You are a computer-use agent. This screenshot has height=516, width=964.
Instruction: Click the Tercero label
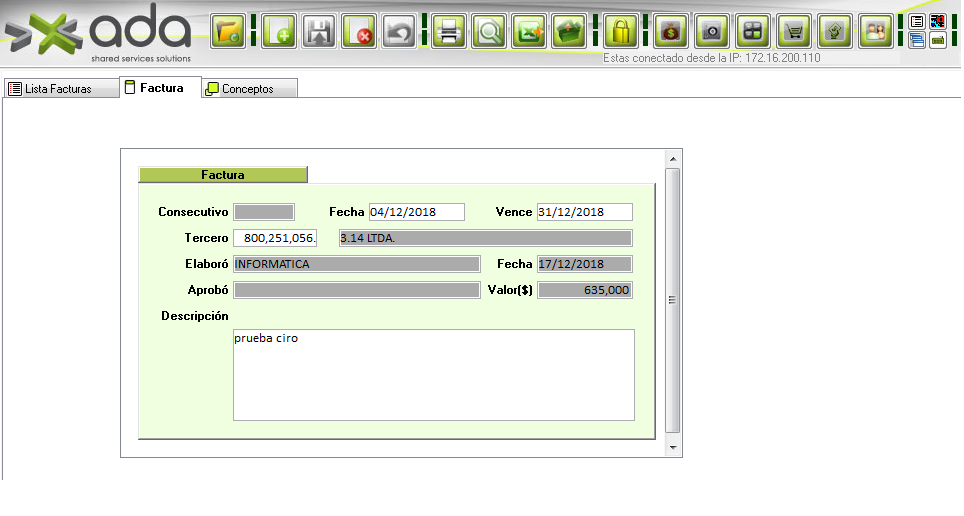(x=206, y=237)
